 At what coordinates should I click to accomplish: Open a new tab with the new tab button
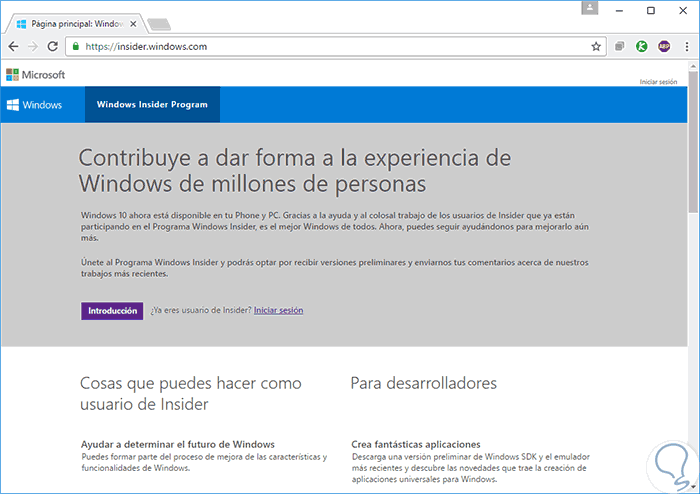click(x=159, y=25)
